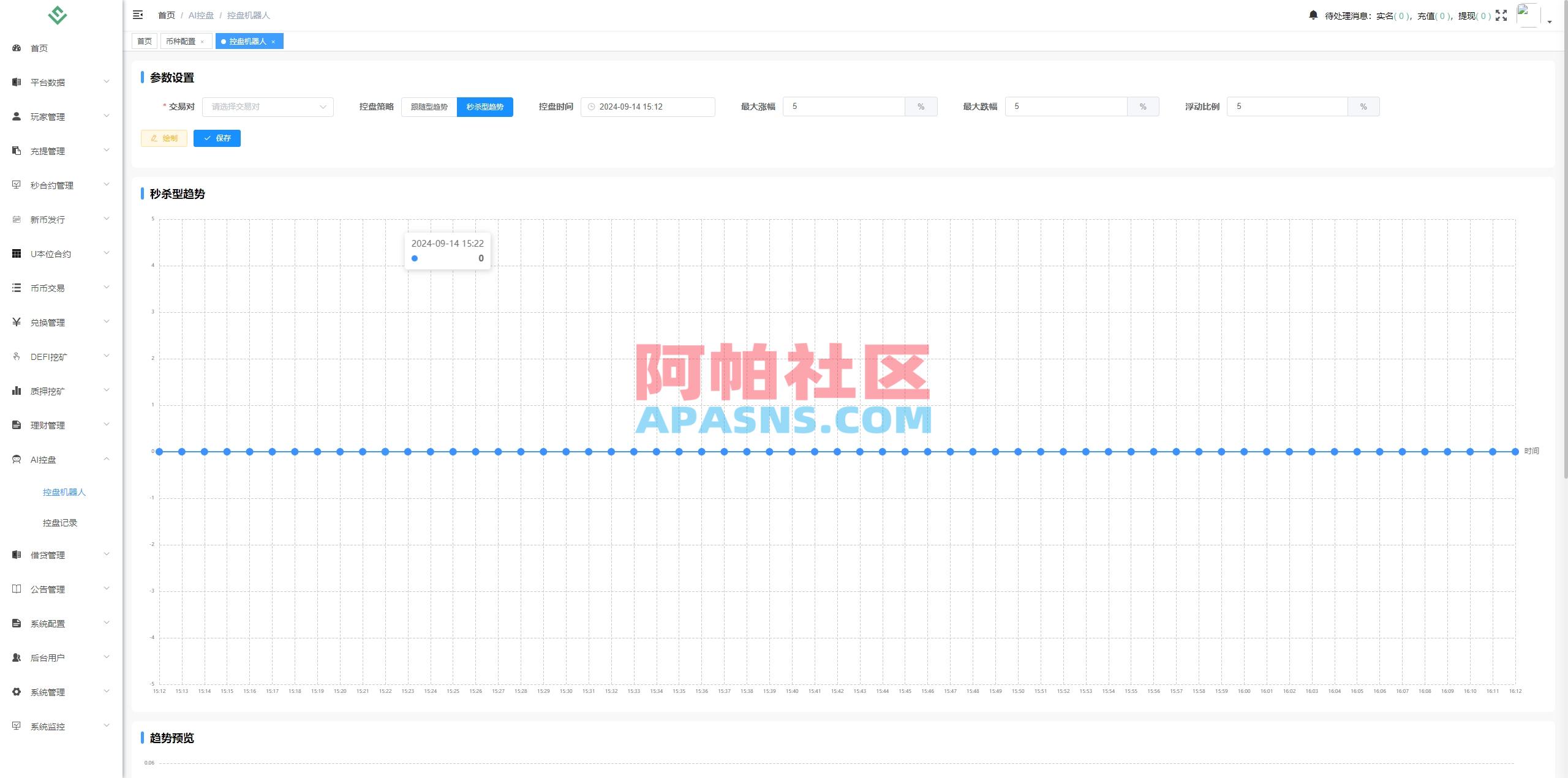The image size is (1568, 778).
Task: Switch to the 币种配置 tab
Action: tap(181, 41)
